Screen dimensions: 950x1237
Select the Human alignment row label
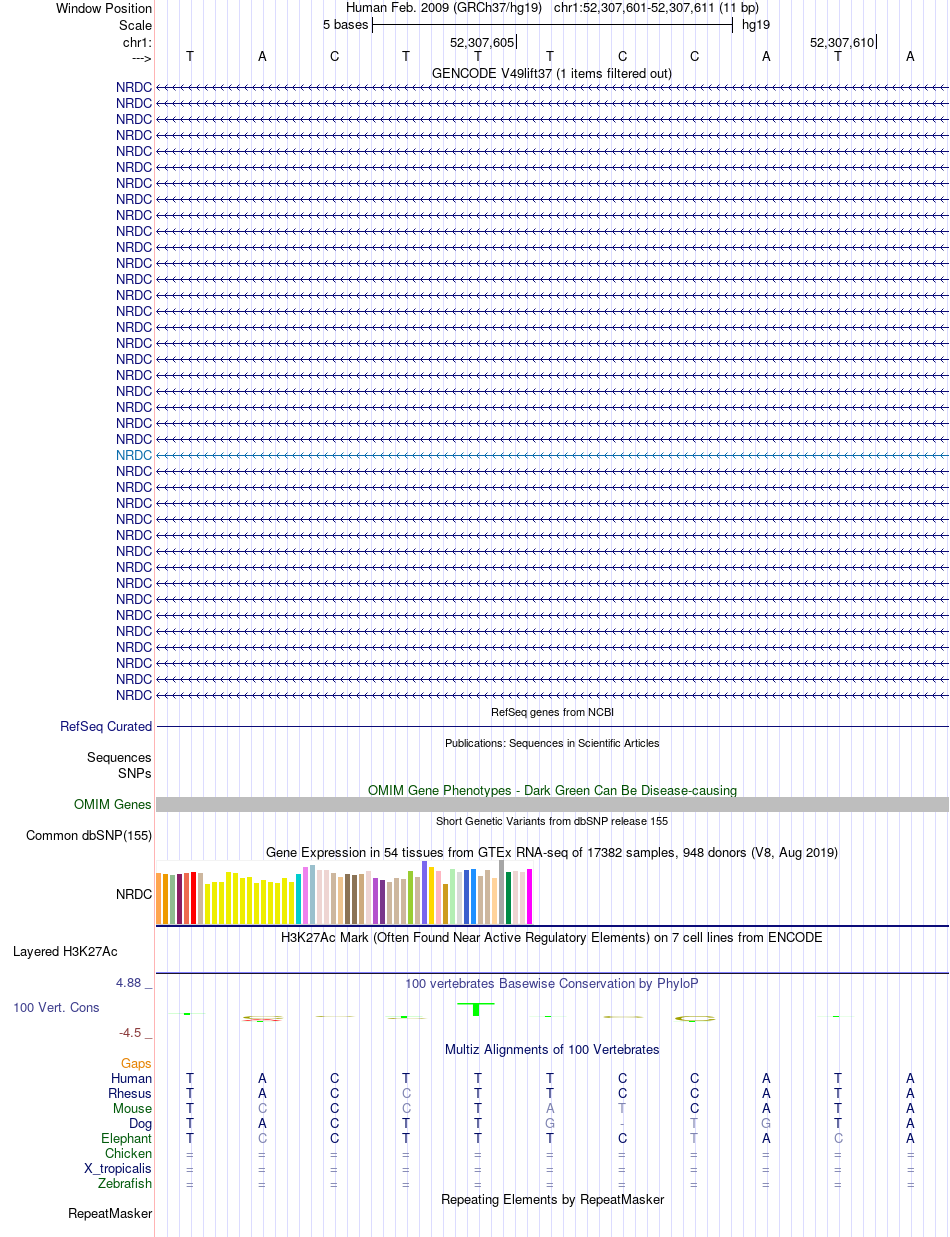point(131,1079)
